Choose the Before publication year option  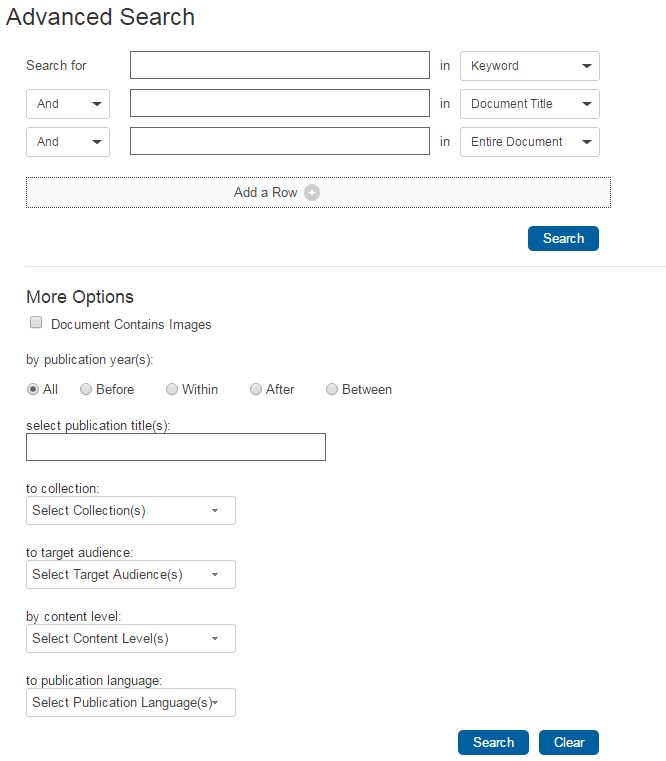point(86,389)
